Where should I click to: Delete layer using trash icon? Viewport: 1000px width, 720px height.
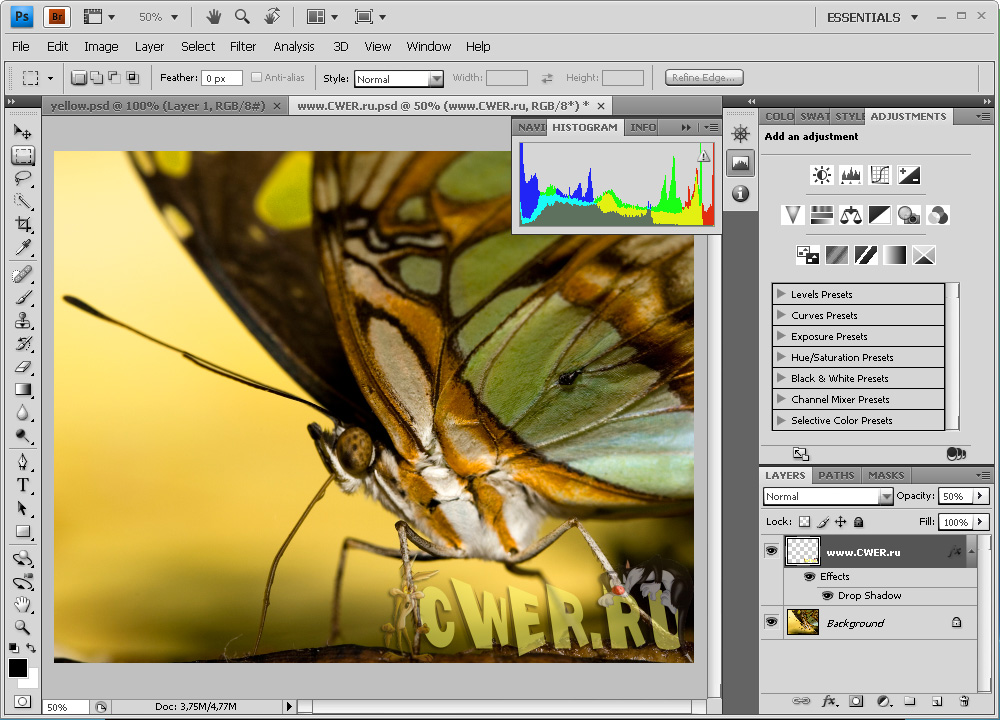click(964, 702)
